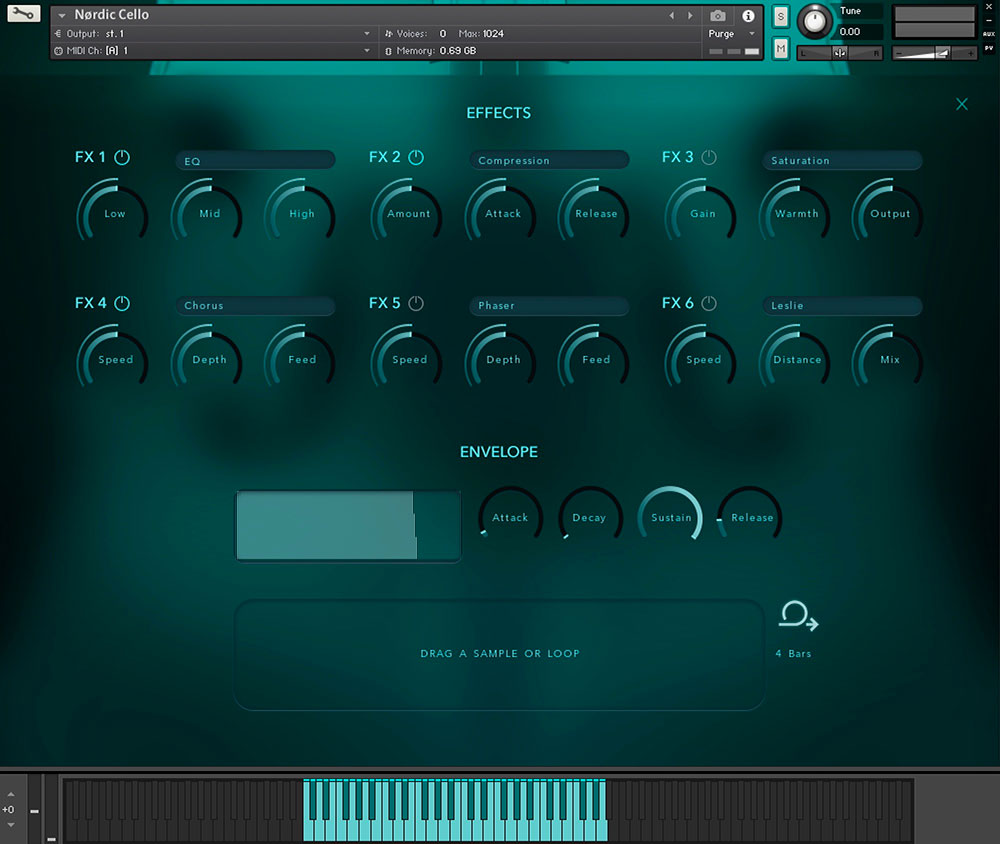The image size is (1000, 844).
Task: Go to next instrument with the right arrow
Action: pos(688,15)
